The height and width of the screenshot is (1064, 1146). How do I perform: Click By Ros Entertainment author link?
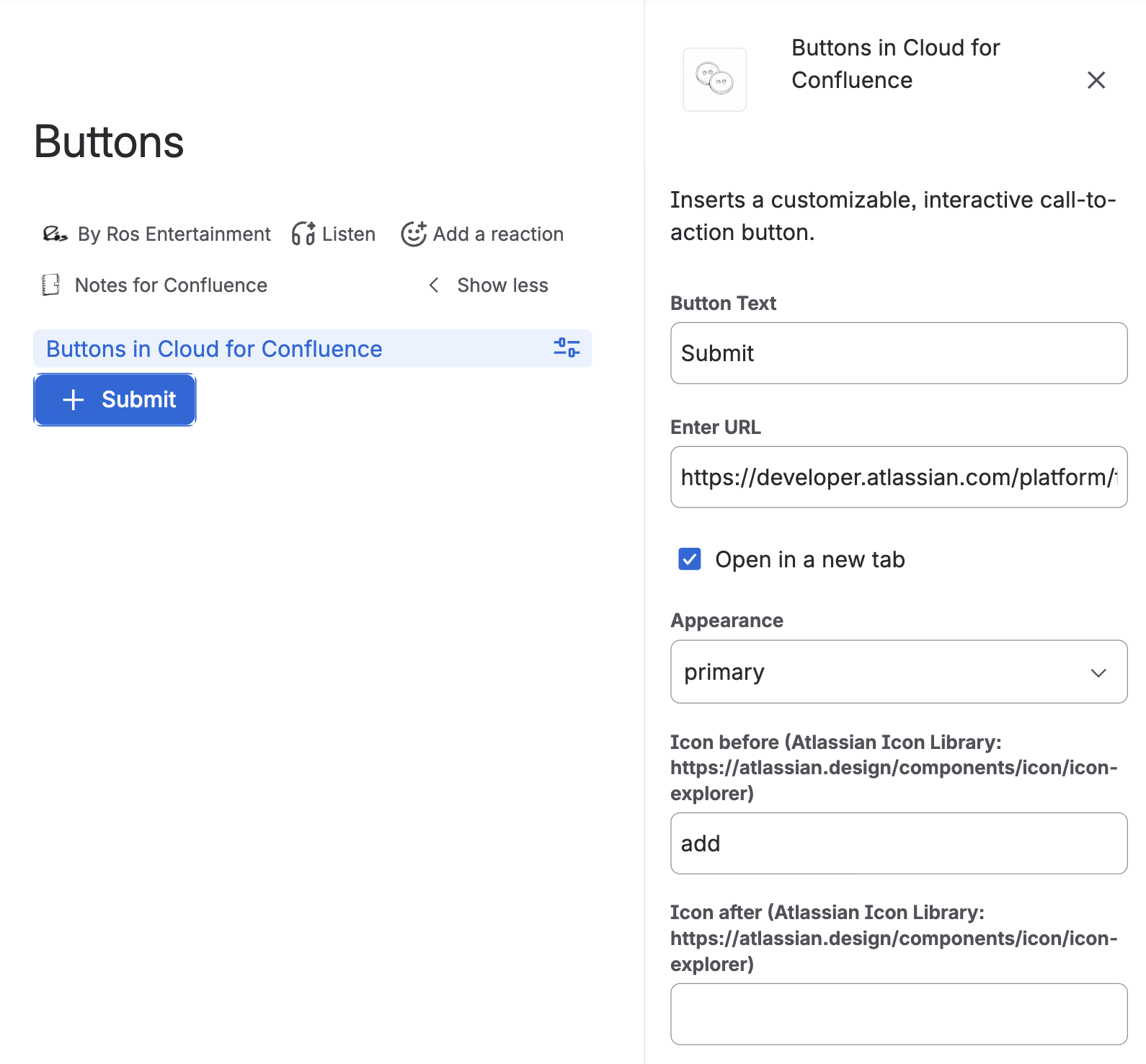click(x=174, y=234)
